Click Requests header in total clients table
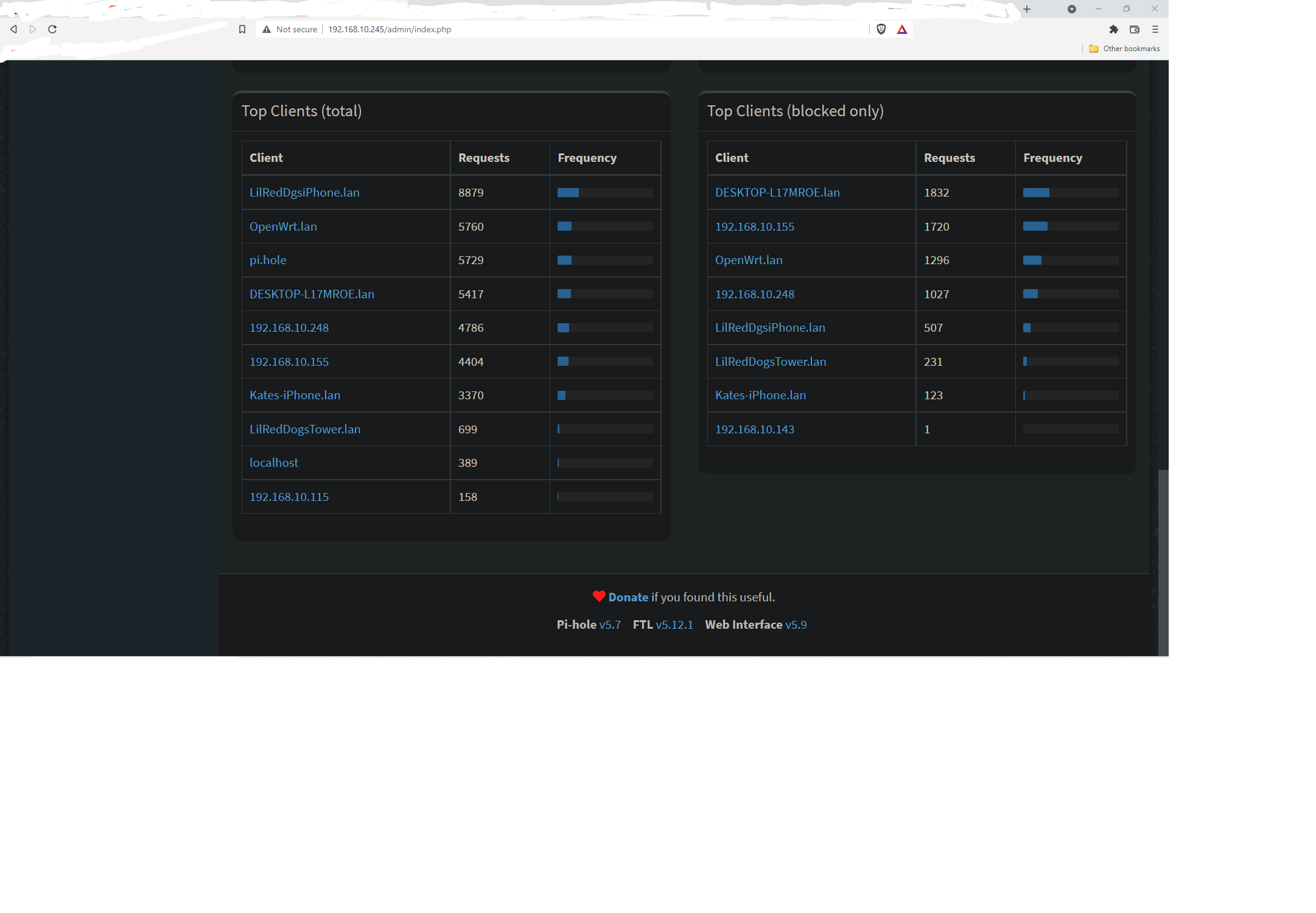1316x913 pixels. pyautogui.click(x=484, y=158)
